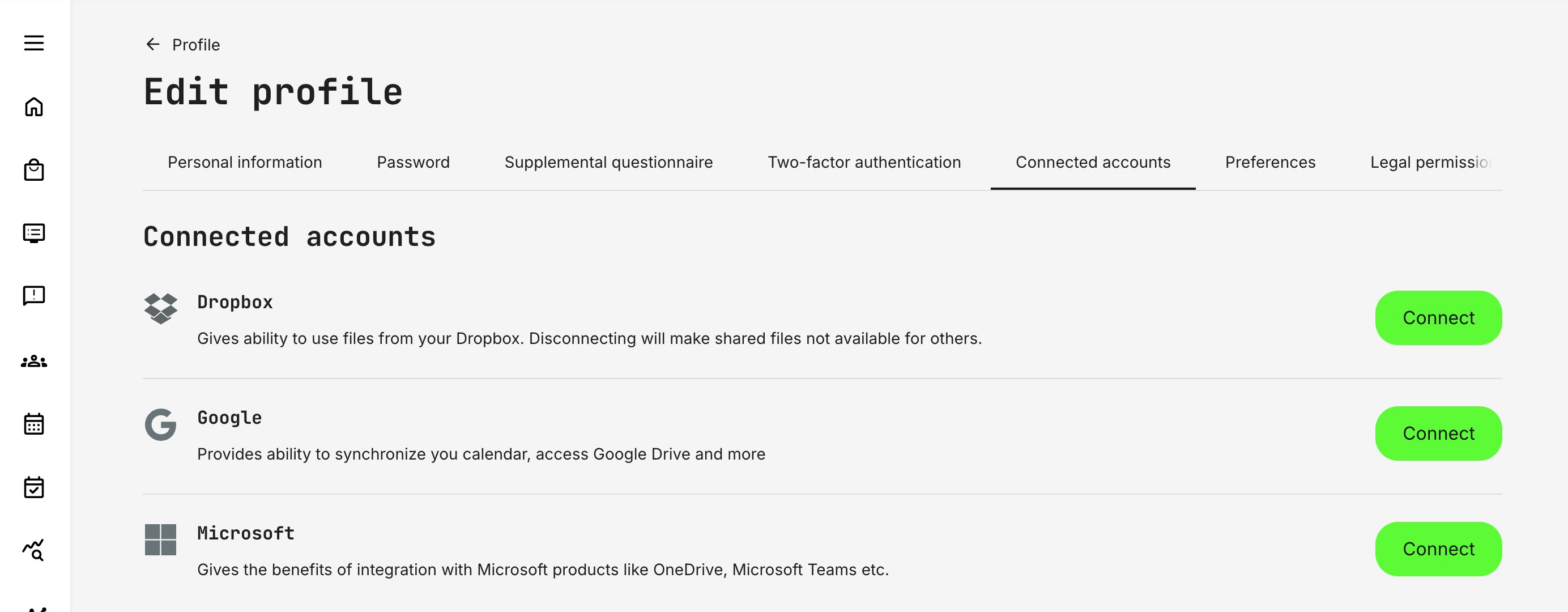Switch to the Personal information tab

(245, 162)
